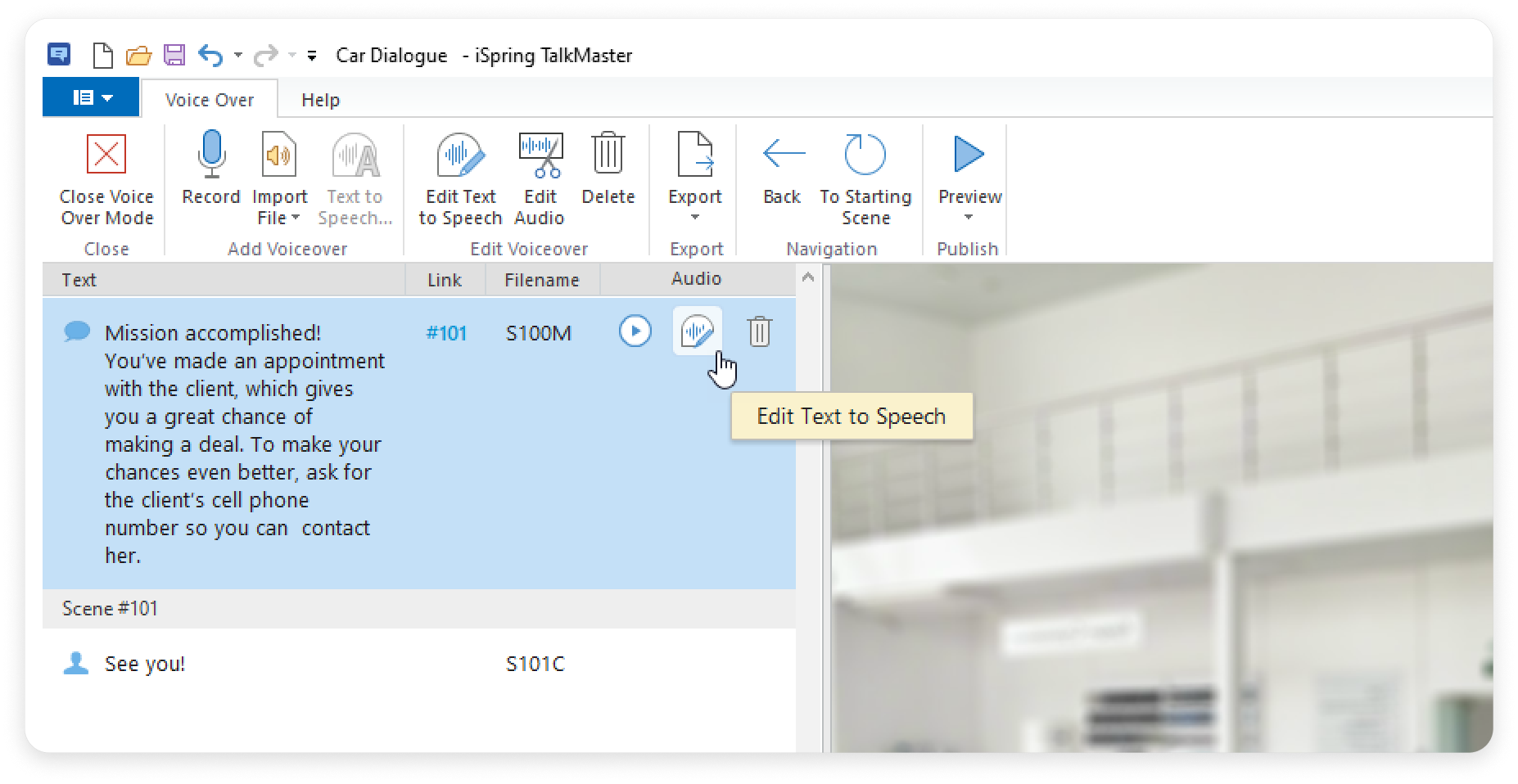Jump To Starting Scene
1518x784 pixels.
click(x=865, y=155)
